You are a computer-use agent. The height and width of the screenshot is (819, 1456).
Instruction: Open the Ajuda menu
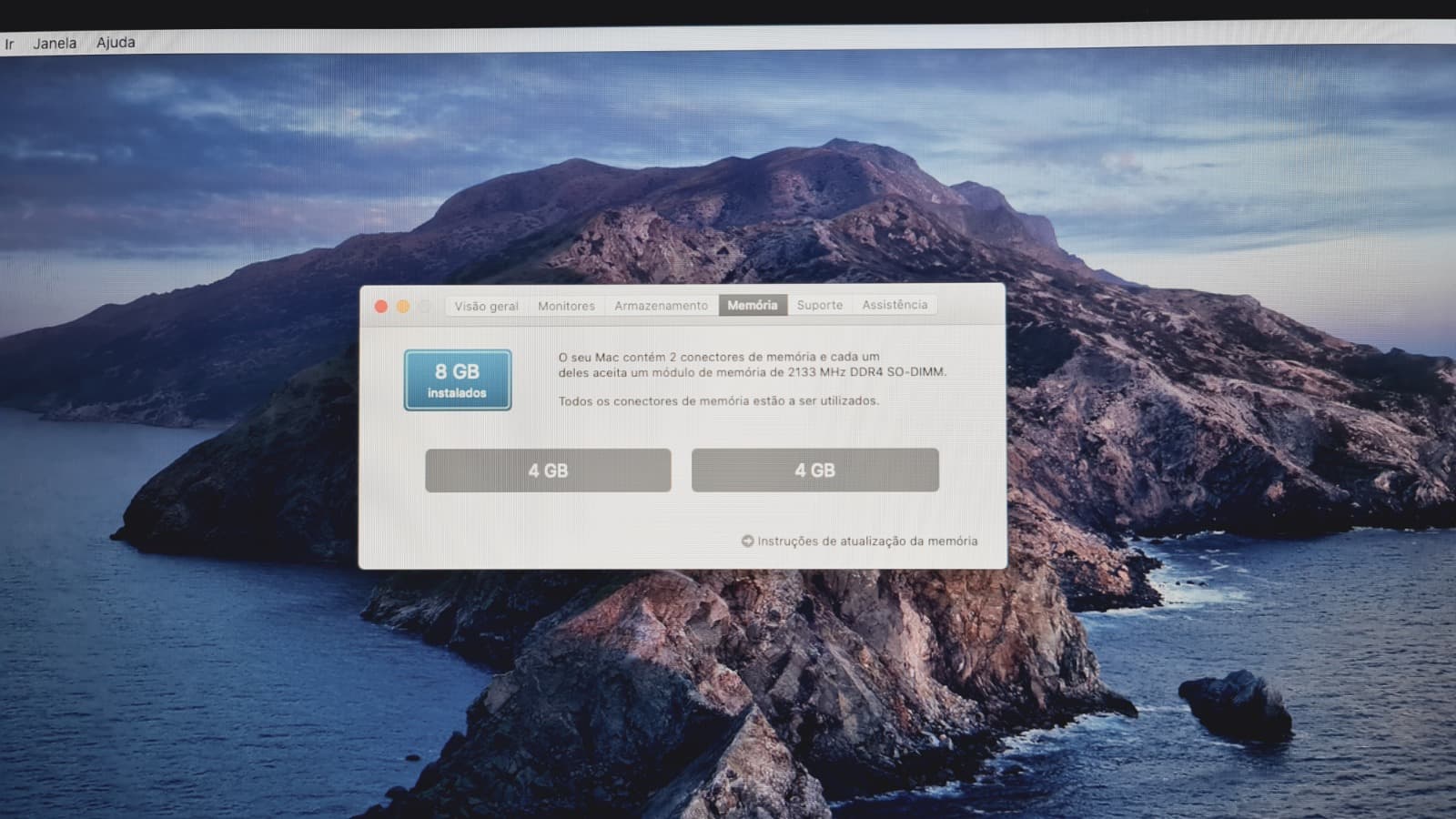point(116,42)
